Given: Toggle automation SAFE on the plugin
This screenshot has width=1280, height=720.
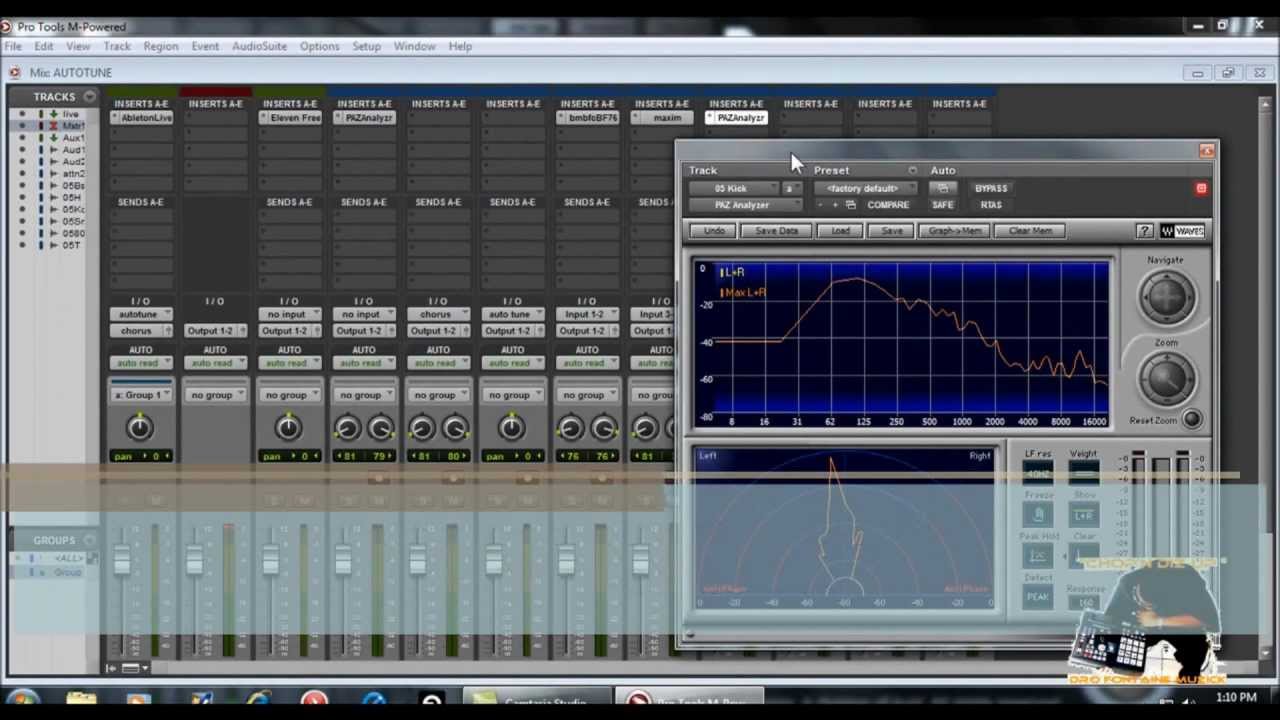Looking at the screenshot, I should pyautogui.click(x=943, y=205).
